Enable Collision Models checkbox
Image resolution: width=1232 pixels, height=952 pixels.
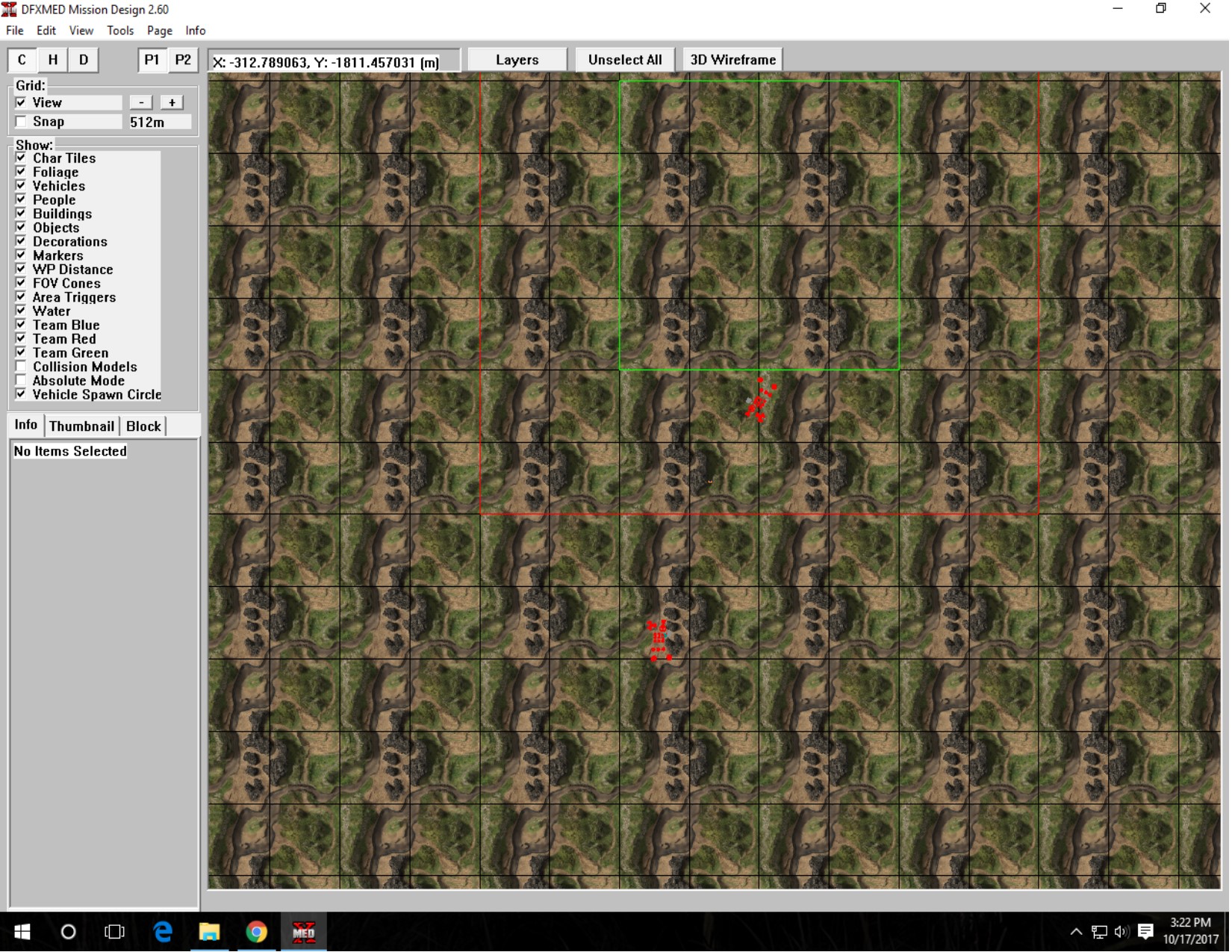tap(21, 367)
